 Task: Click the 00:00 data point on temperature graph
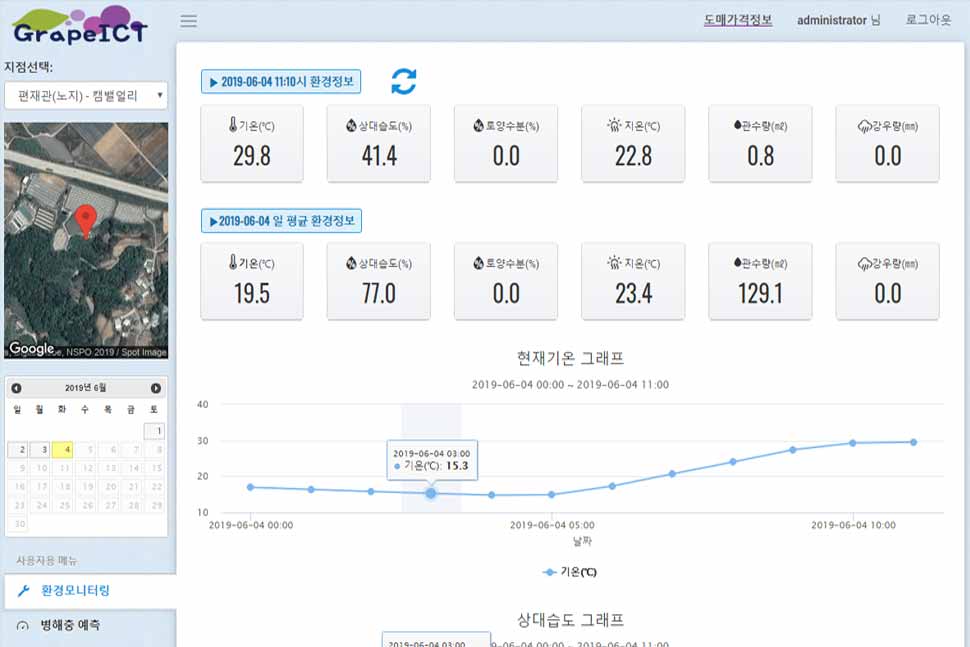pos(251,487)
